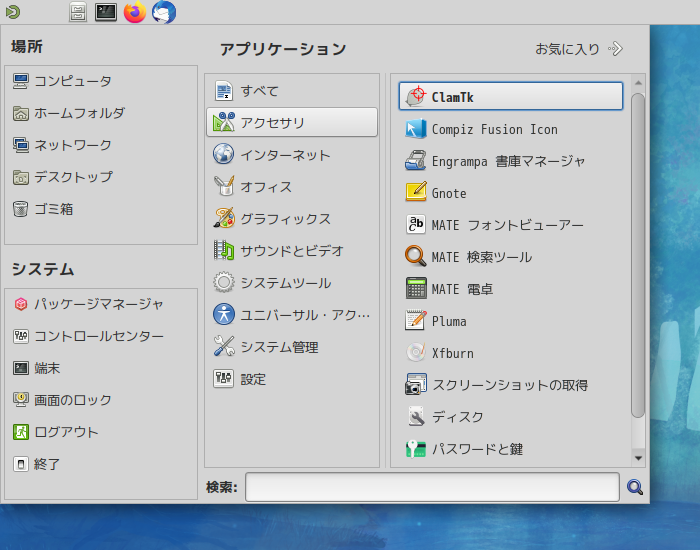Open ClamTk virus scanner
Viewport: 700px width, 550px height.
[x=511, y=96]
